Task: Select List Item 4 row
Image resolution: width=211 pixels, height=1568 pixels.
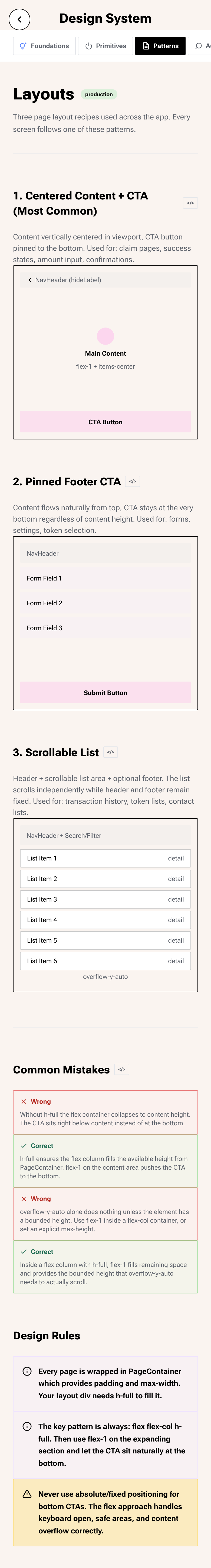Action: click(x=105, y=920)
